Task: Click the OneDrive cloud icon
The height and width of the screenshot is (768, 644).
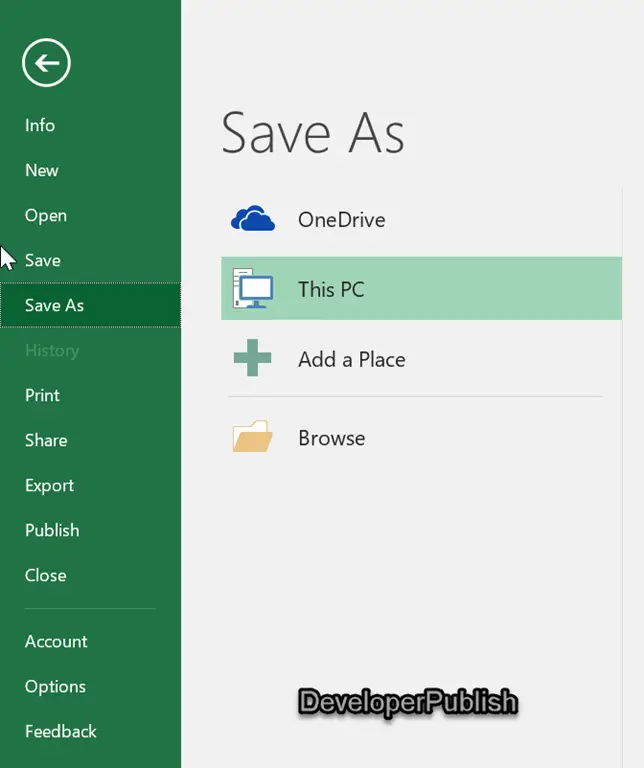Action: point(253,219)
